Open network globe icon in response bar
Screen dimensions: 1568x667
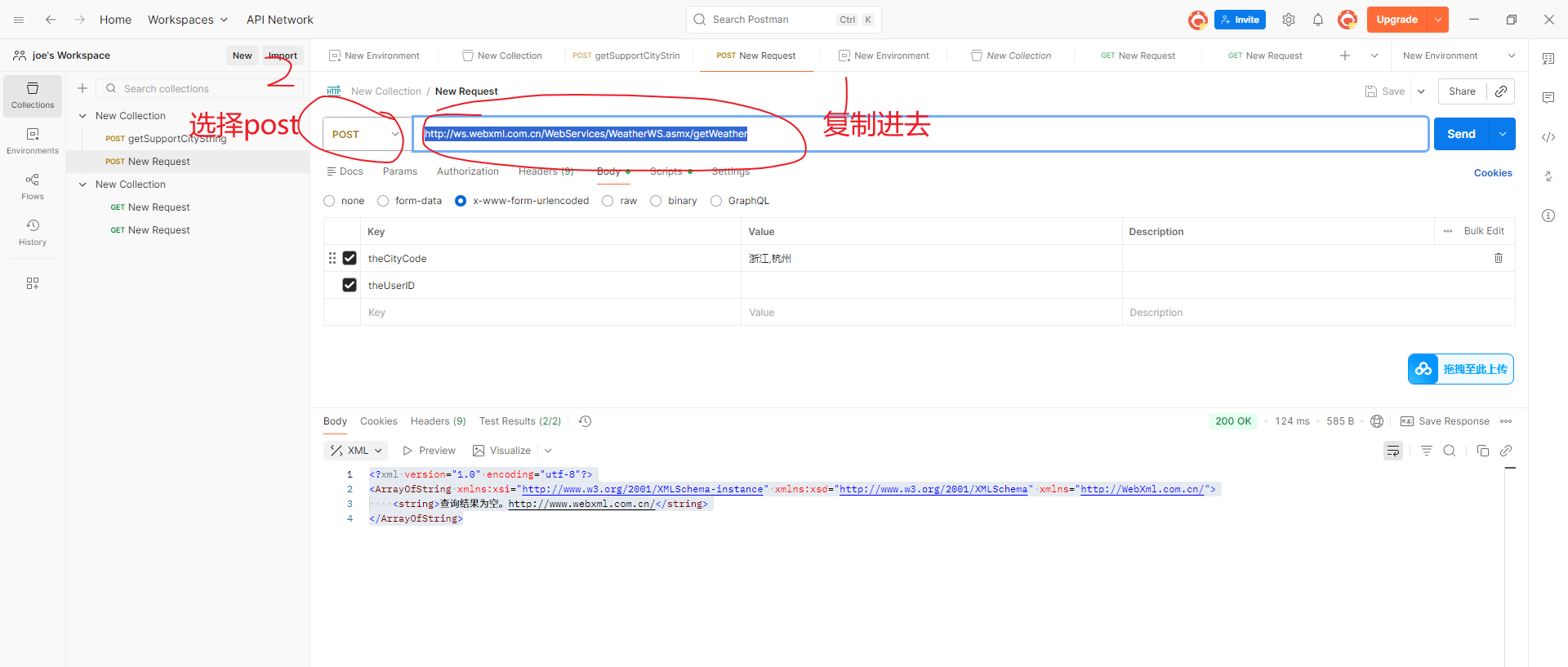[1377, 421]
